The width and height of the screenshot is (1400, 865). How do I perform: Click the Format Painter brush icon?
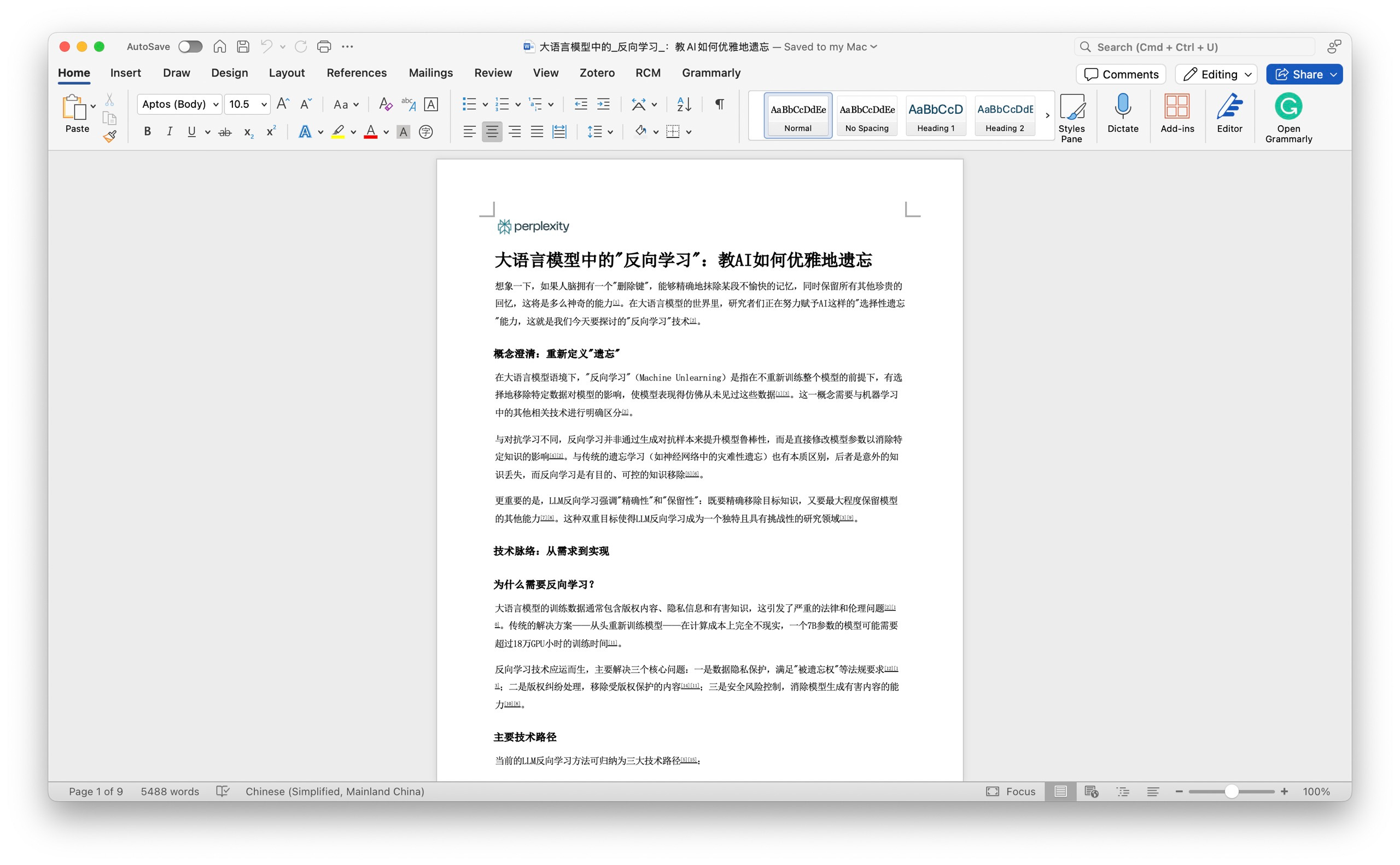coord(110,136)
